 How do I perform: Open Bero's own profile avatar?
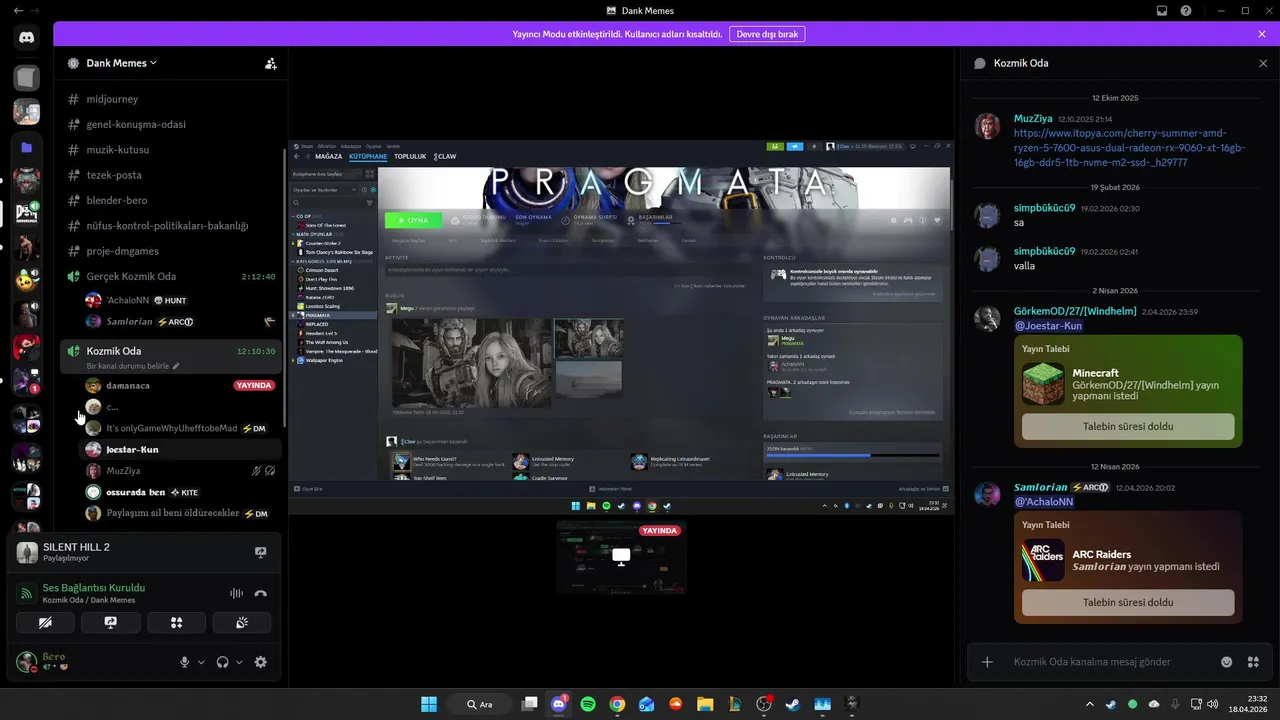(x=27, y=662)
